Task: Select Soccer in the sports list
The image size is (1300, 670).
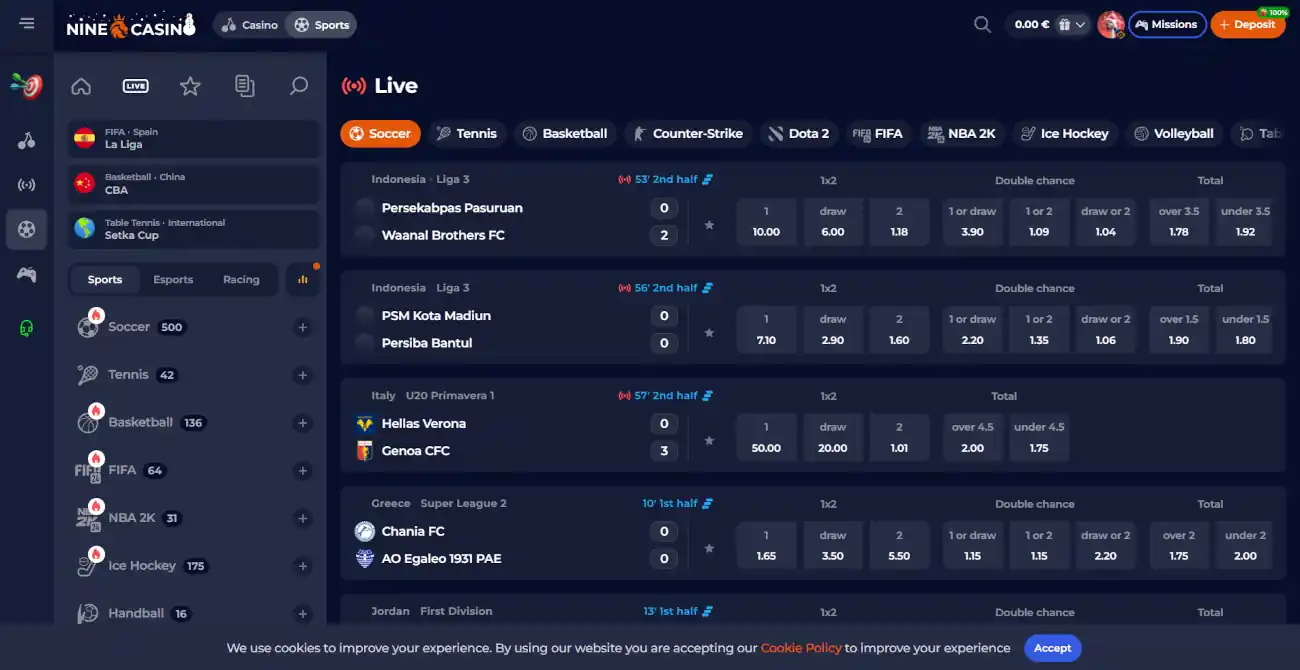Action: click(130, 327)
